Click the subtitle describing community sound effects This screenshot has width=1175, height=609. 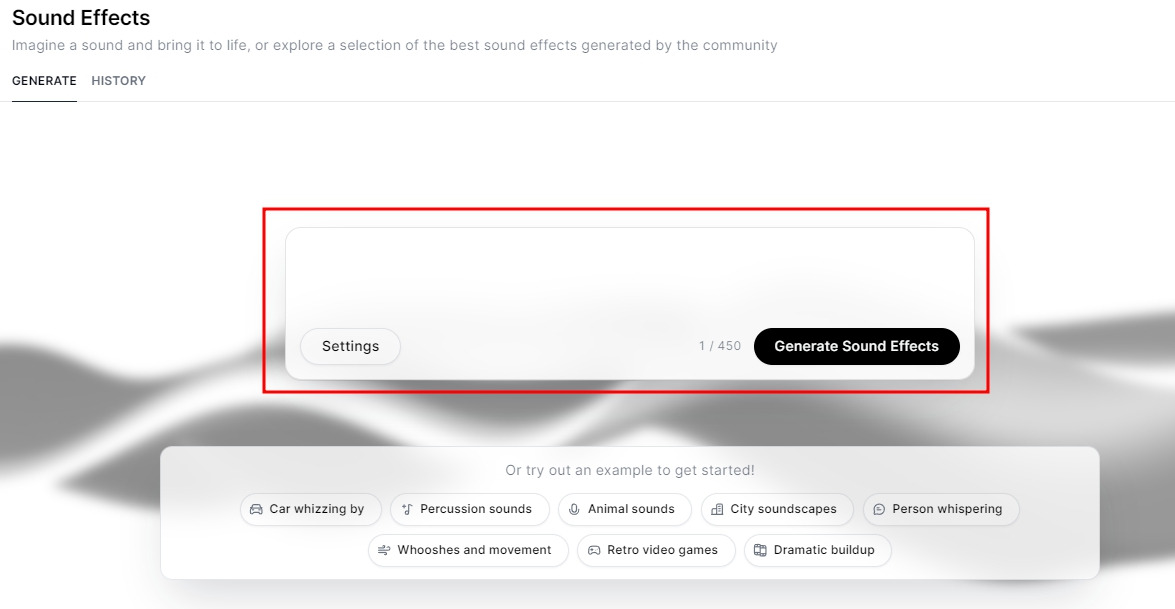(x=394, y=46)
